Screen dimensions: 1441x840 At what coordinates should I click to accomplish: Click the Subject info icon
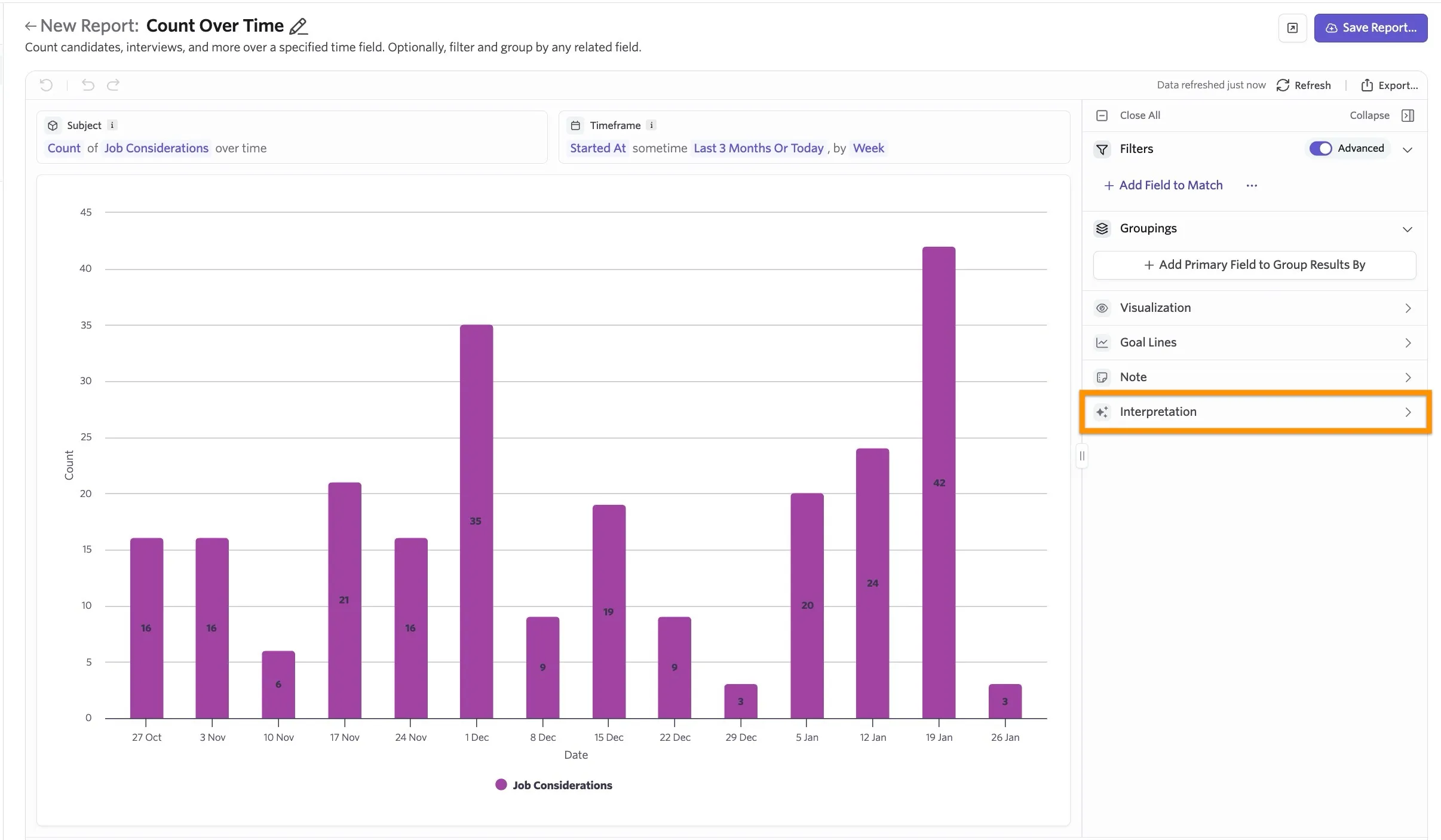pyautogui.click(x=112, y=125)
